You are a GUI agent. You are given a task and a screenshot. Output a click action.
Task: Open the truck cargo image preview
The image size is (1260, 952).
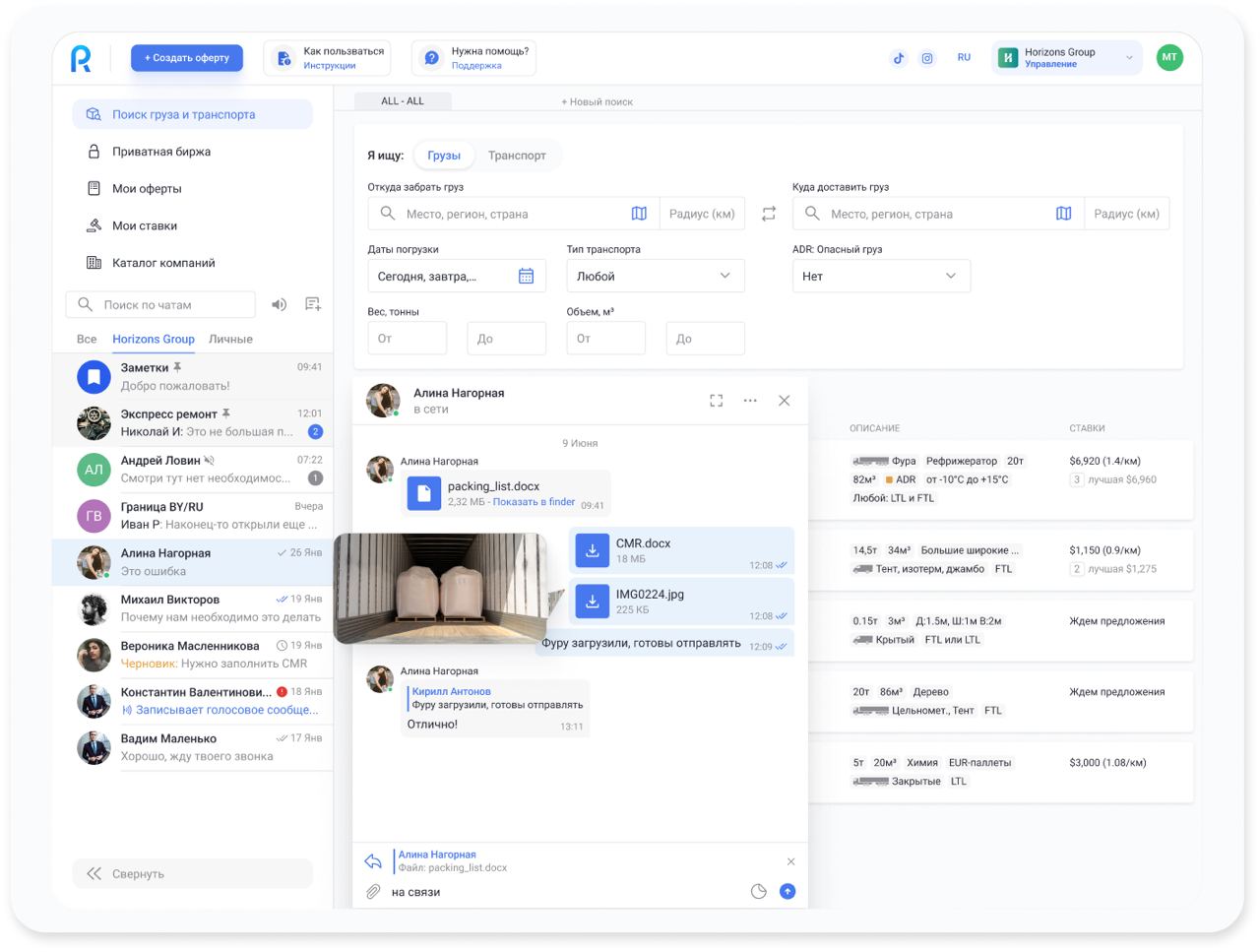click(x=440, y=588)
